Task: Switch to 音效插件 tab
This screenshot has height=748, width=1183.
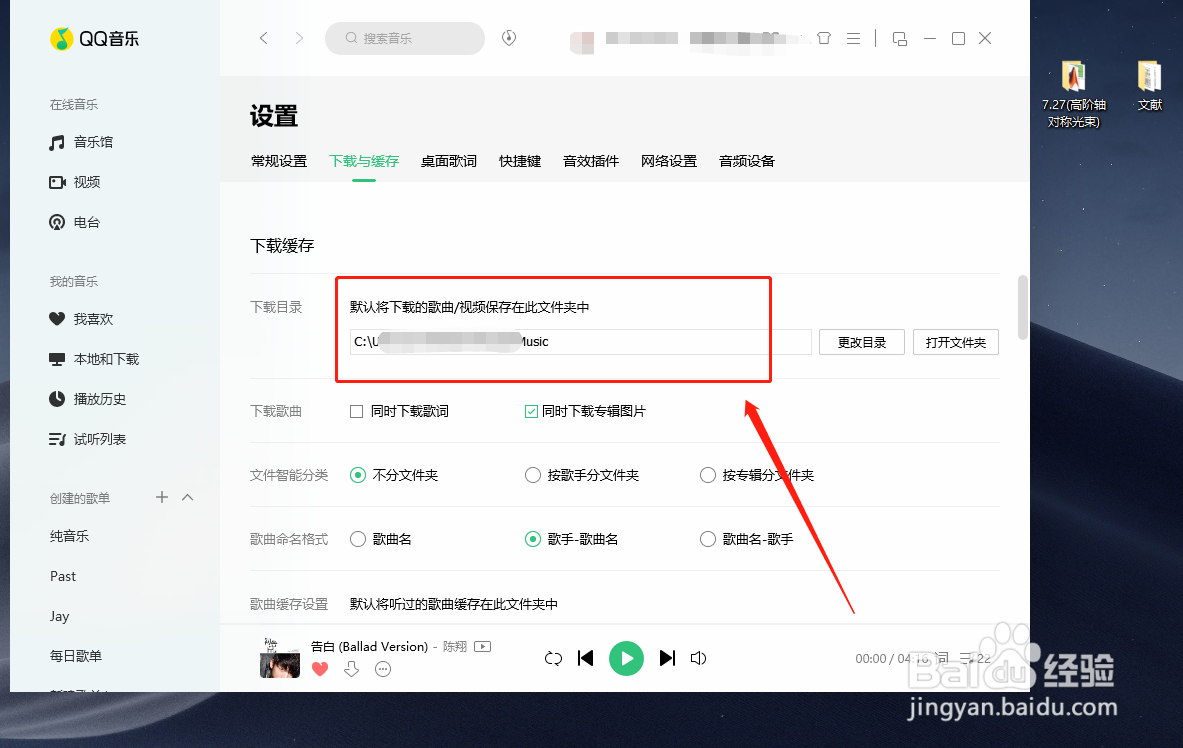Action: 591,161
